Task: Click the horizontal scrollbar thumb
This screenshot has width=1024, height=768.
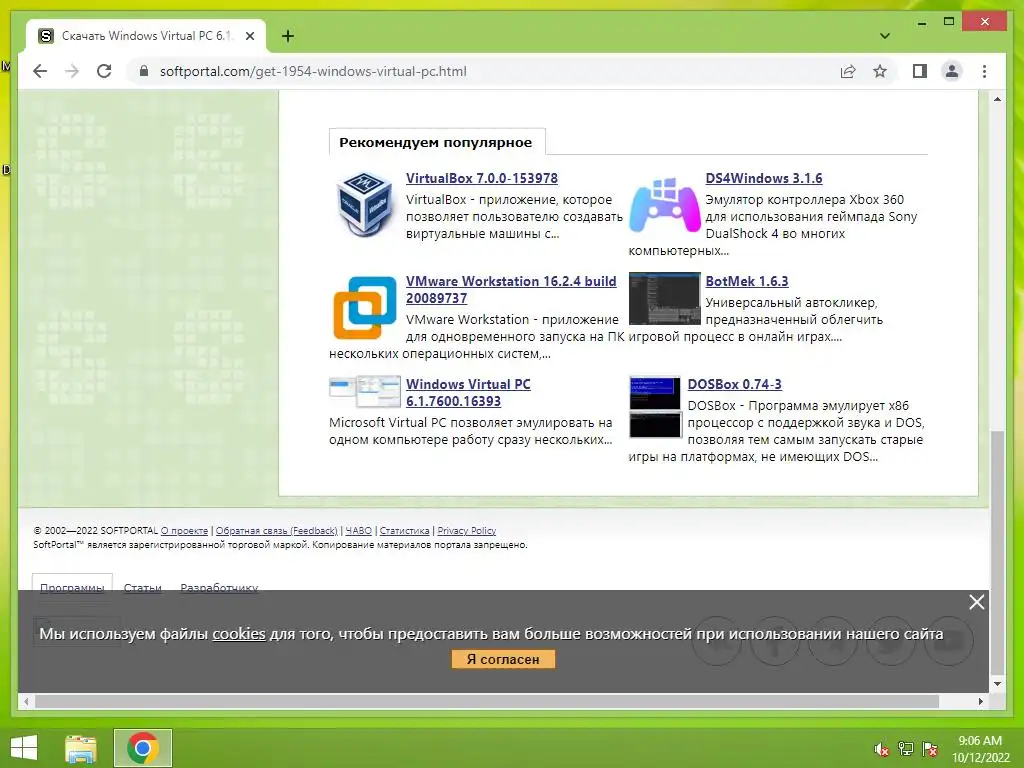Action: pyautogui.click(x=487, y=701)
